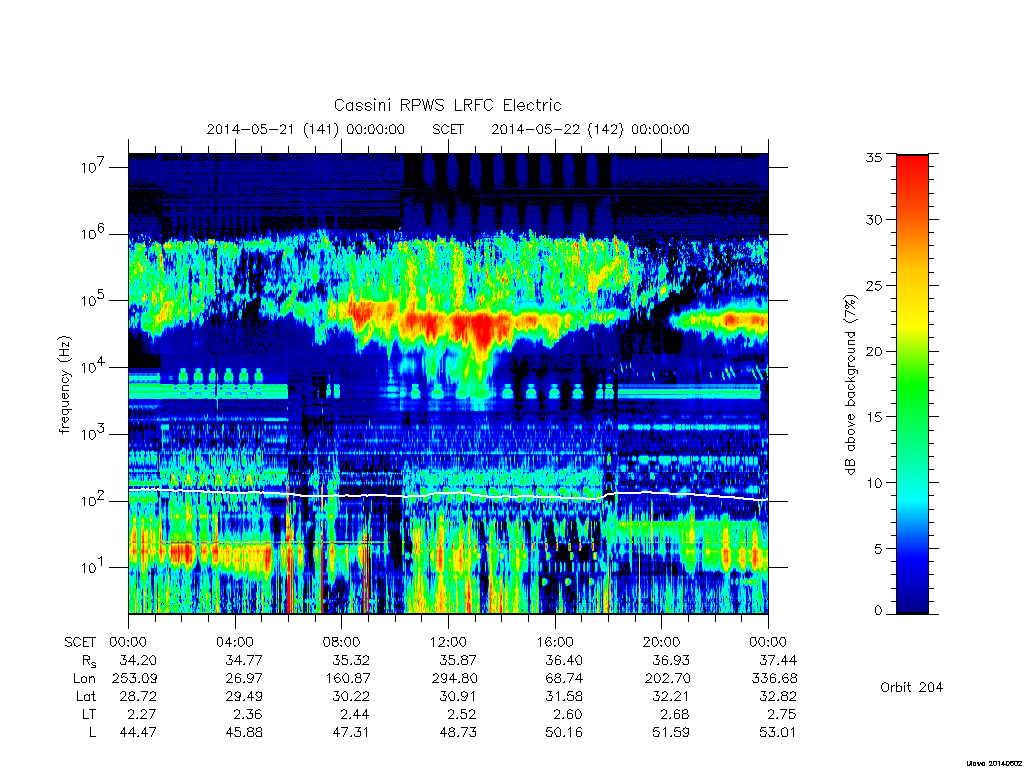Viewport: 1024px width, 768px height.
Task: Click the 10^6 frequency tick label
Action: click(x=93, y=233)
